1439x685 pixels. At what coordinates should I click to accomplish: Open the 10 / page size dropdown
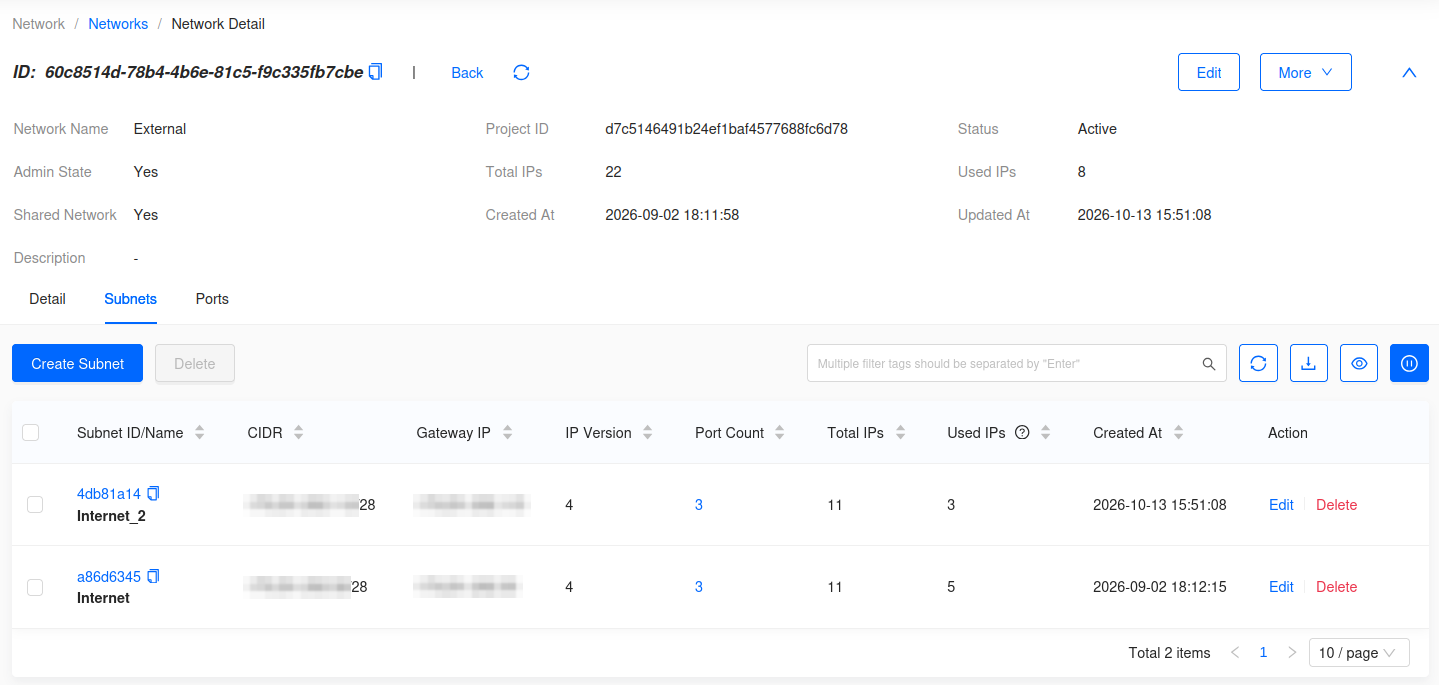pos(1359,653)
